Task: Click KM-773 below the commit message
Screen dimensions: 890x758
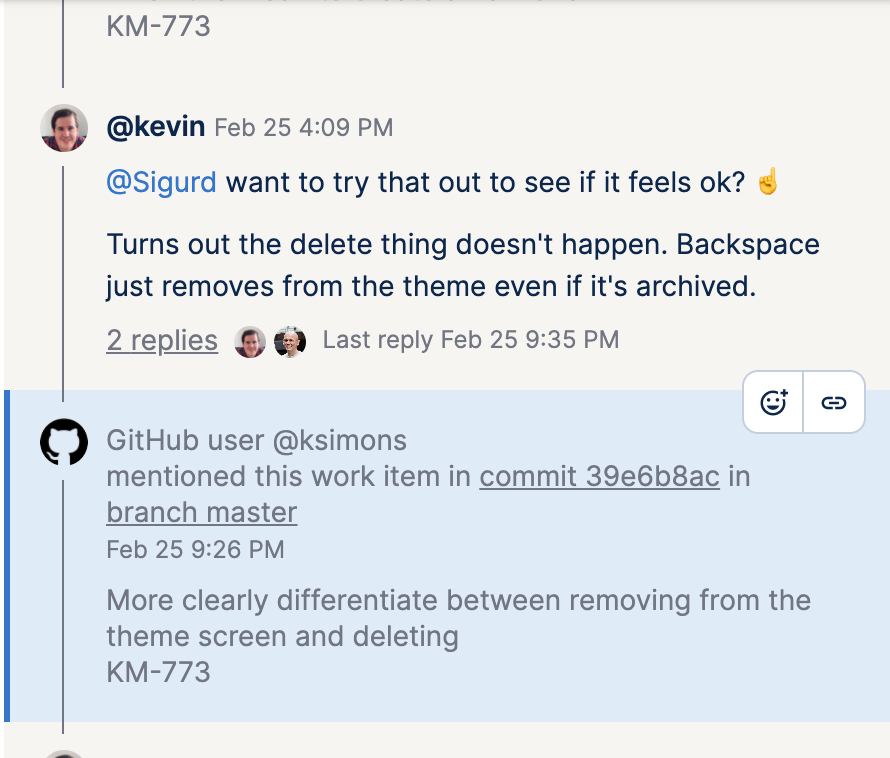Action: tap(159, 671)
